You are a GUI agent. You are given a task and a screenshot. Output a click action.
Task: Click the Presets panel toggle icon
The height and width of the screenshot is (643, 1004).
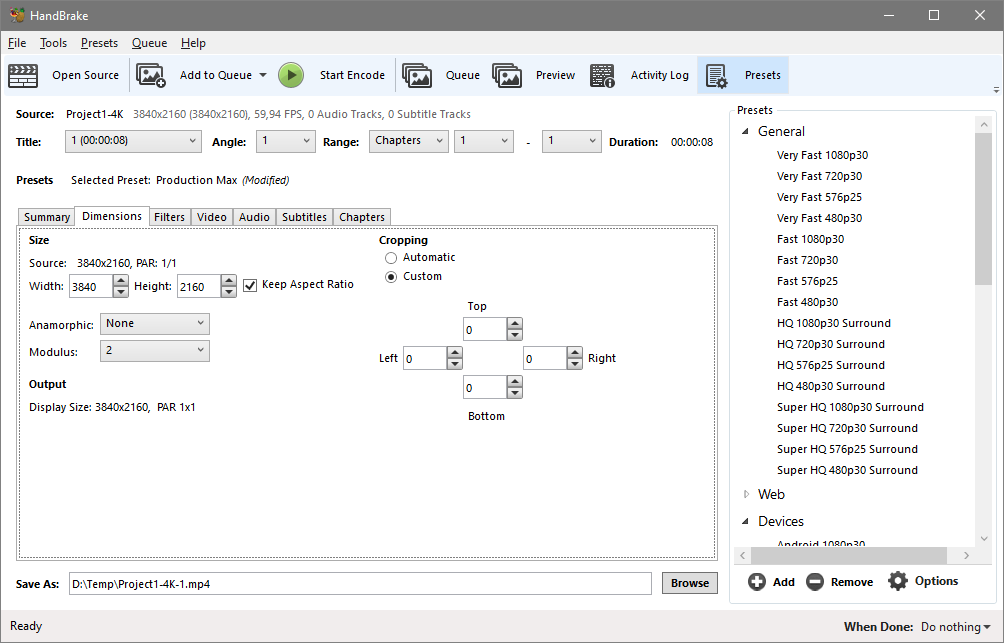717,76
